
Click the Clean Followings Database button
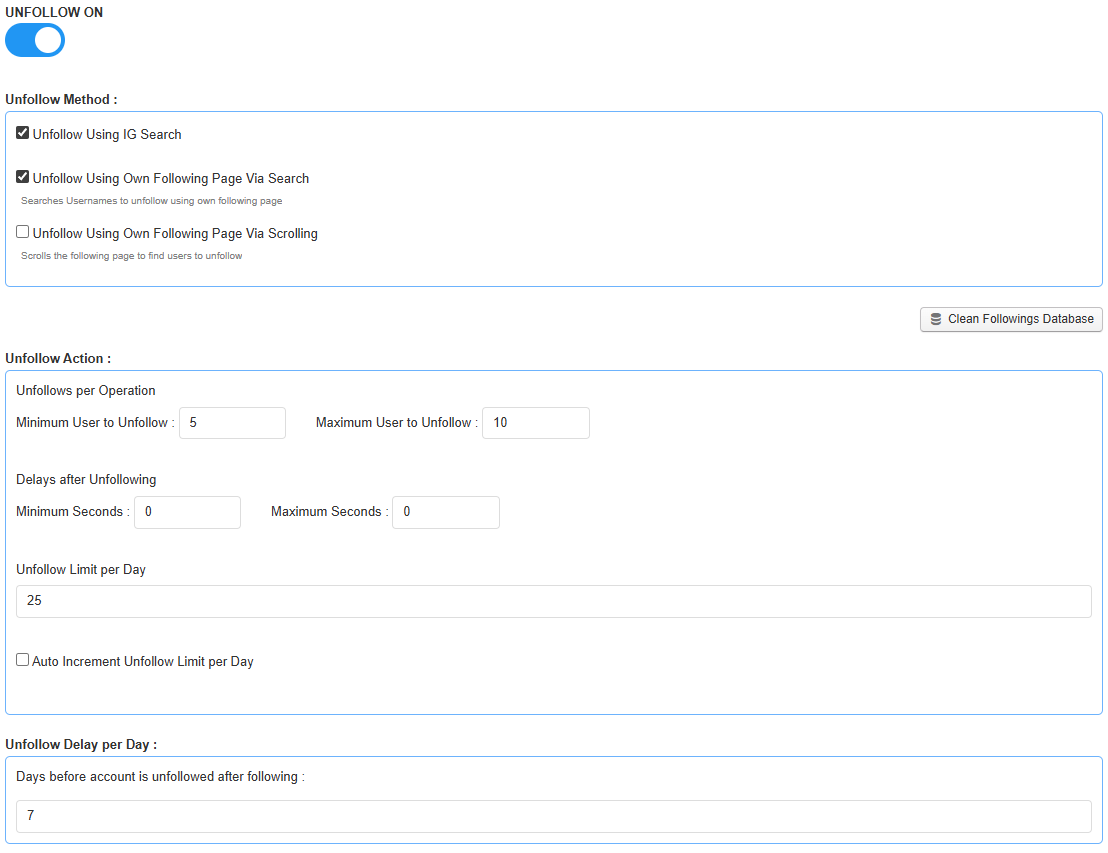coord(1011,319)
